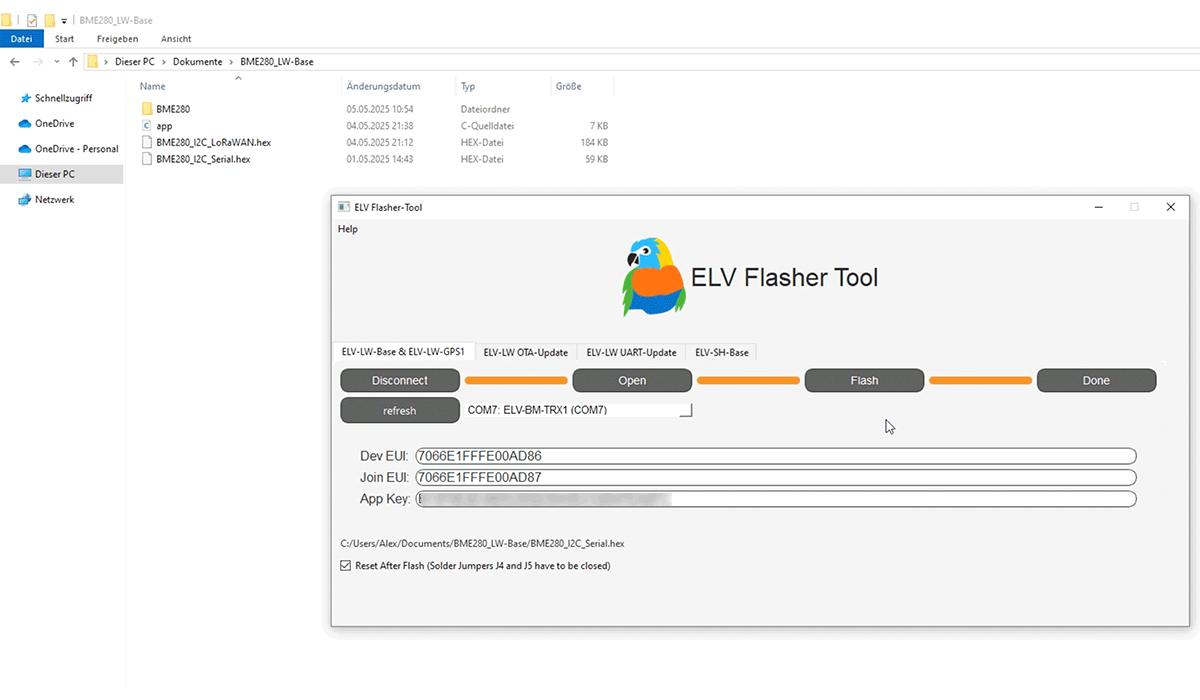The height and width of the screenshot is (700, 1200).
Task: Go up one folder level in Explorer
Action: click(73, 62)
